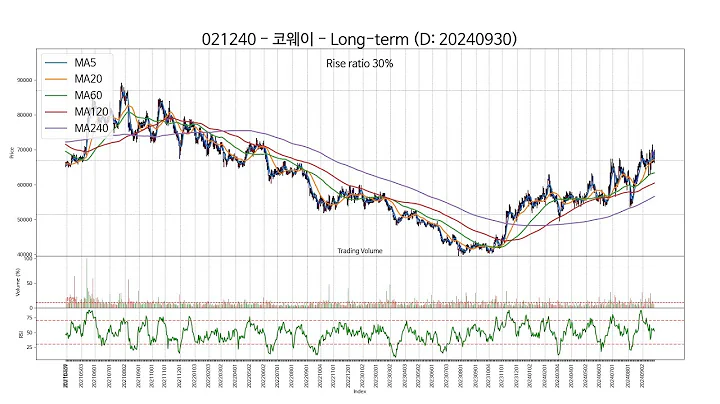Screen dimensions: 720x404
Task: Click the green MA60 legend line swatch
Action: [x=56, y=95]
